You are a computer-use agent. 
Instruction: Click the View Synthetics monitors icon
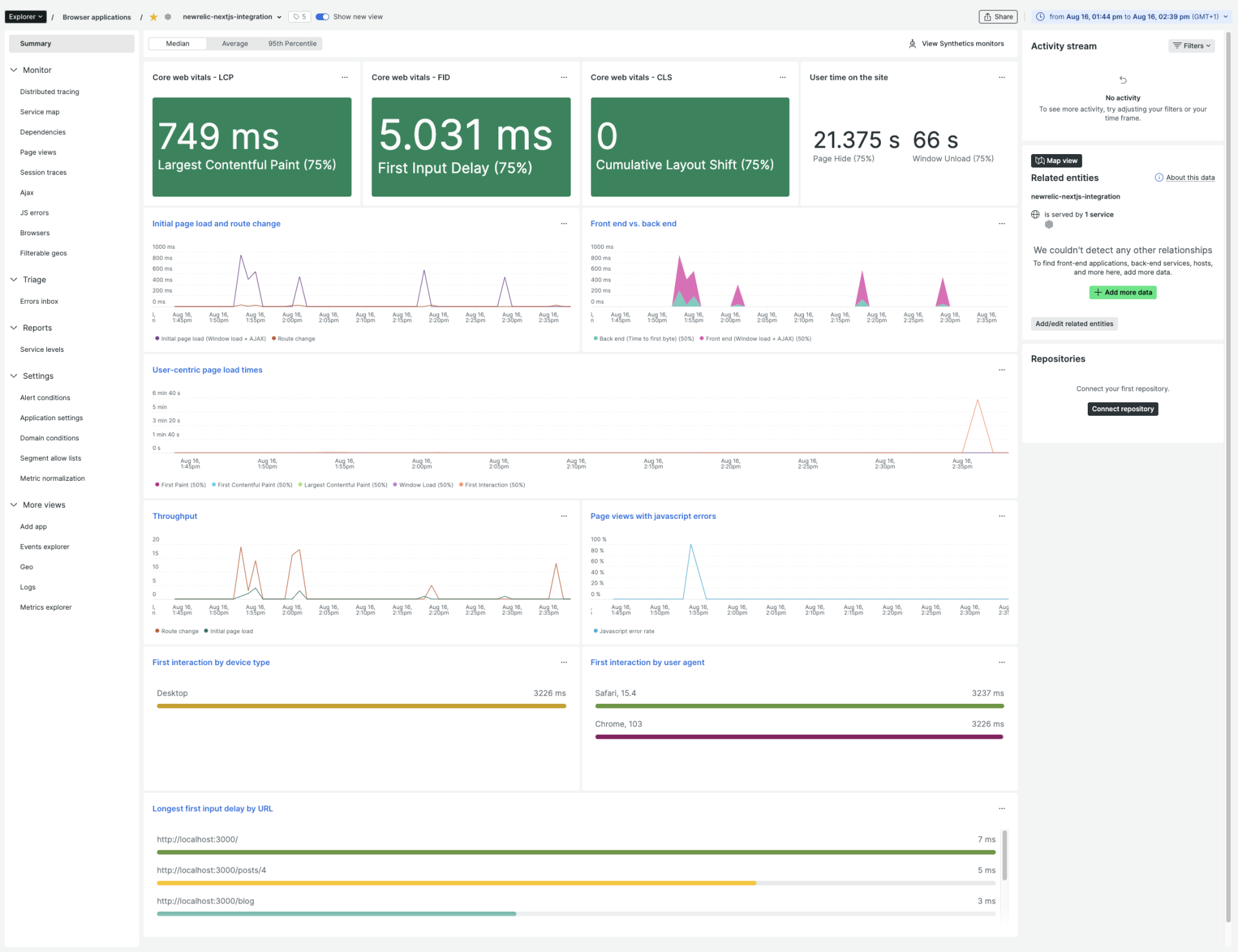point(912,43)
